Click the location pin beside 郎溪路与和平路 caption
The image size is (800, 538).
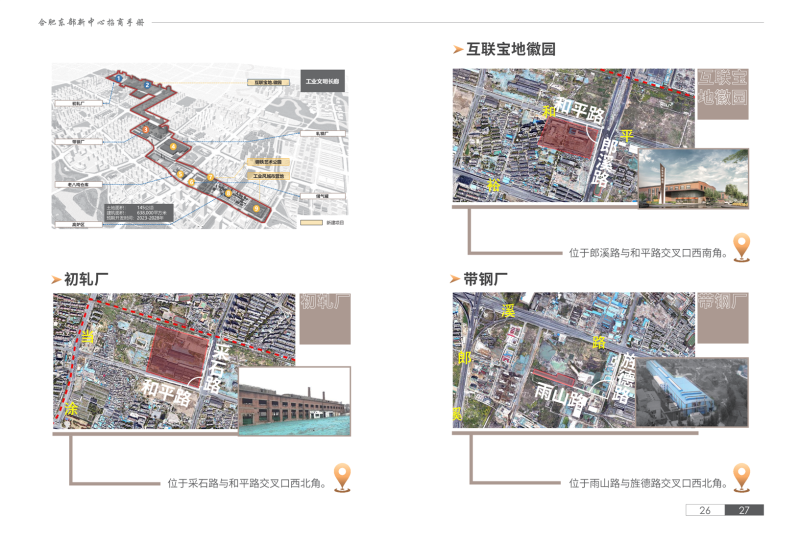(x=741, y=246)
